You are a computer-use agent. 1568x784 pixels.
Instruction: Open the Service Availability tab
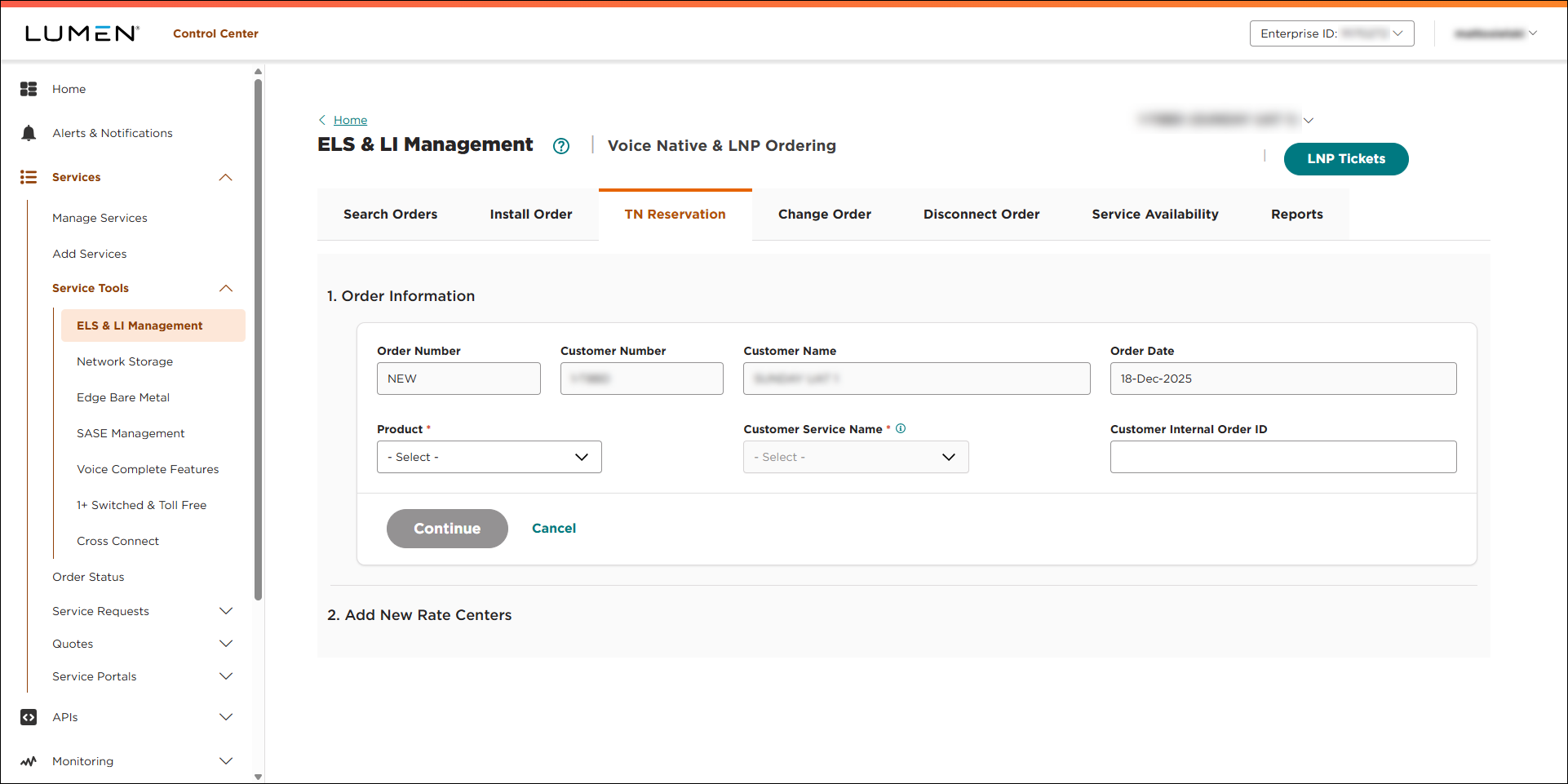1154,214
